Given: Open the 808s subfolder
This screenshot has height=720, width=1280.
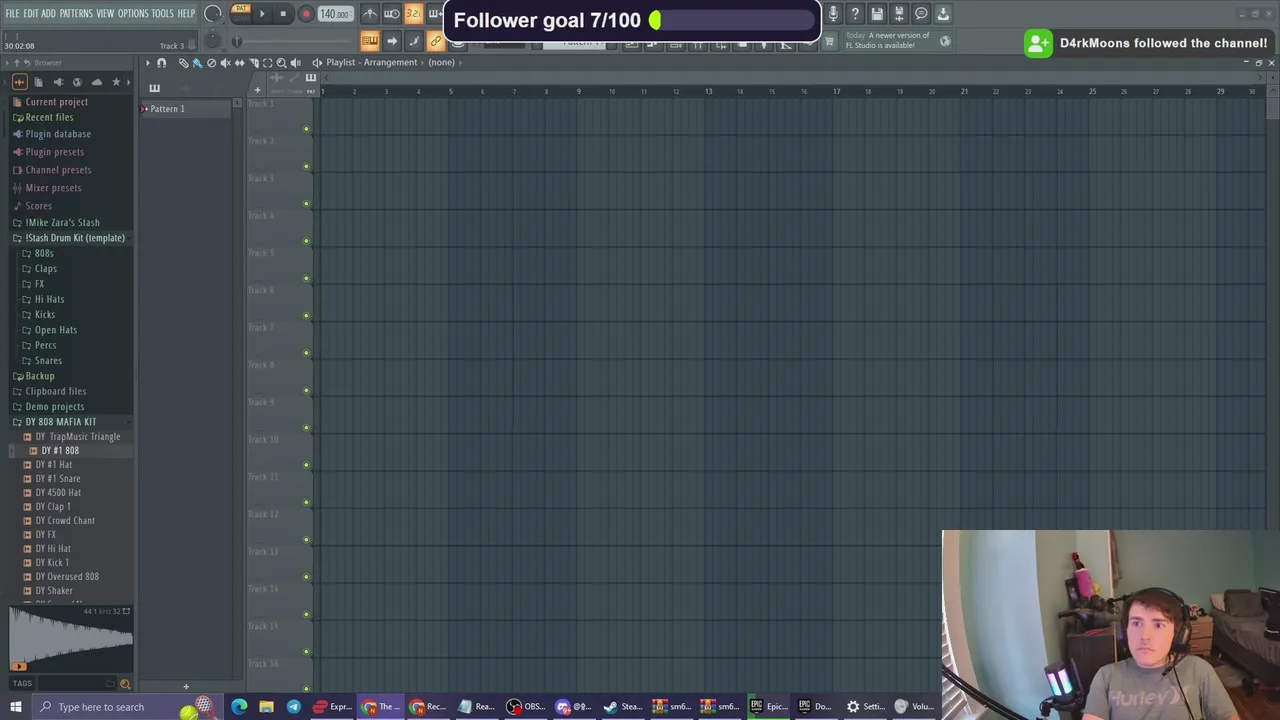Looking at the screenshot, I should 44,253.
